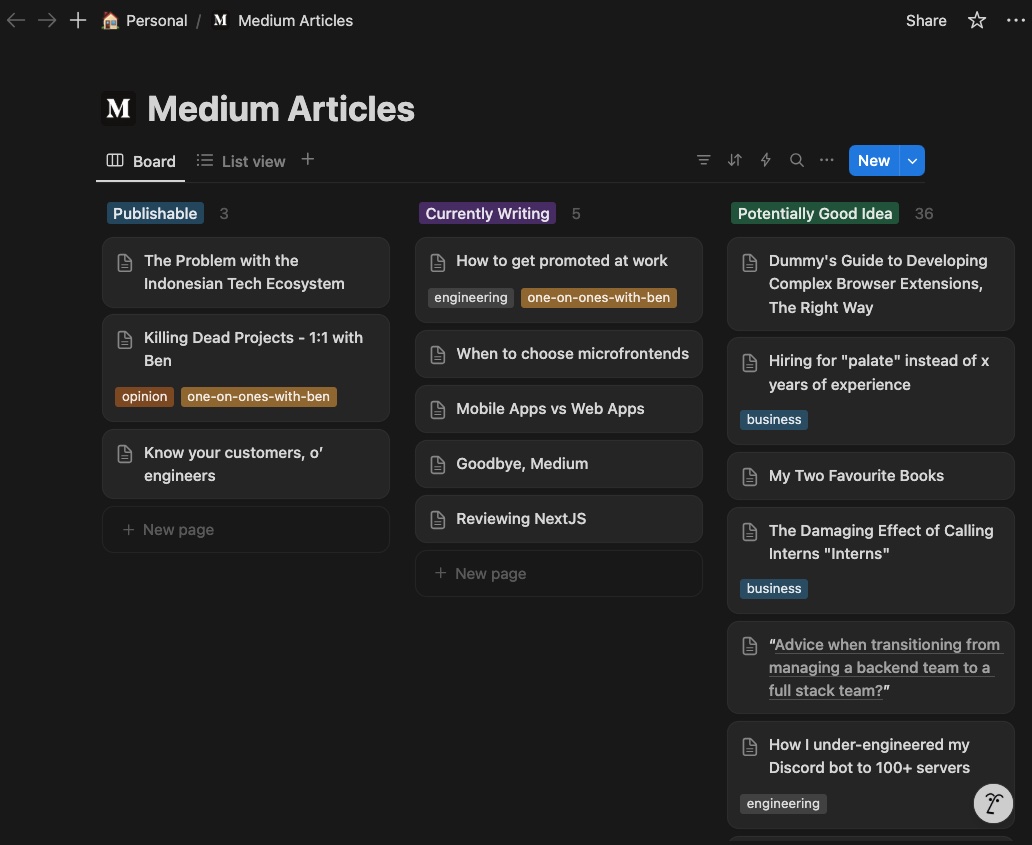Click the page icon on My Two Favourite Books
1032x845 pixels.
(x=750, y=476)
